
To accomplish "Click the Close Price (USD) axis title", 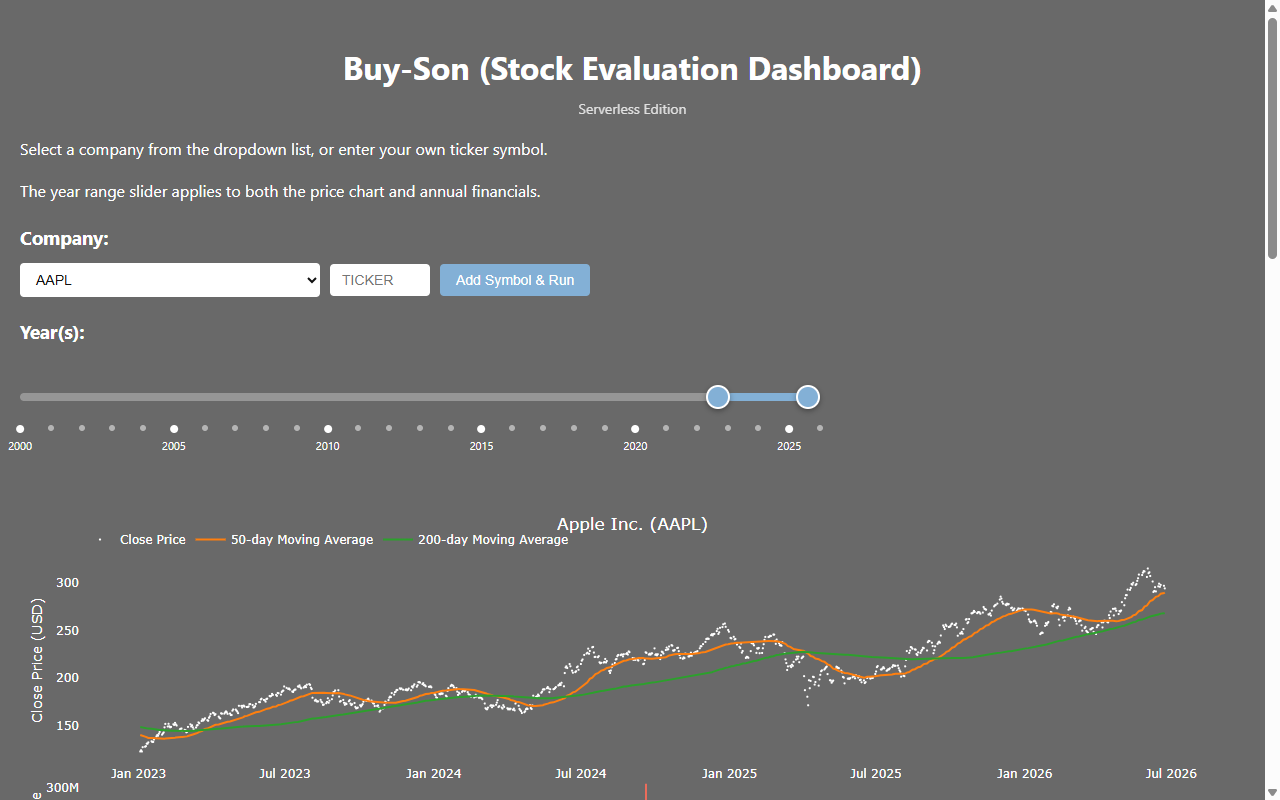I will click(x=37, y=660).
